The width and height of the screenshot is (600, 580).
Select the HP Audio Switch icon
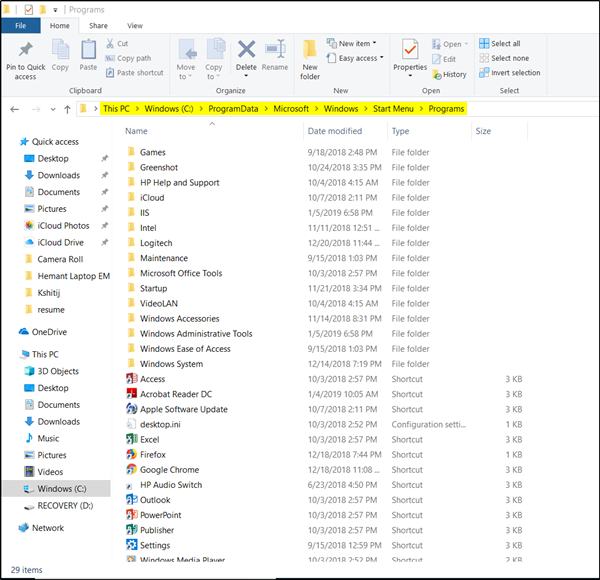click(x=129, y=486)
